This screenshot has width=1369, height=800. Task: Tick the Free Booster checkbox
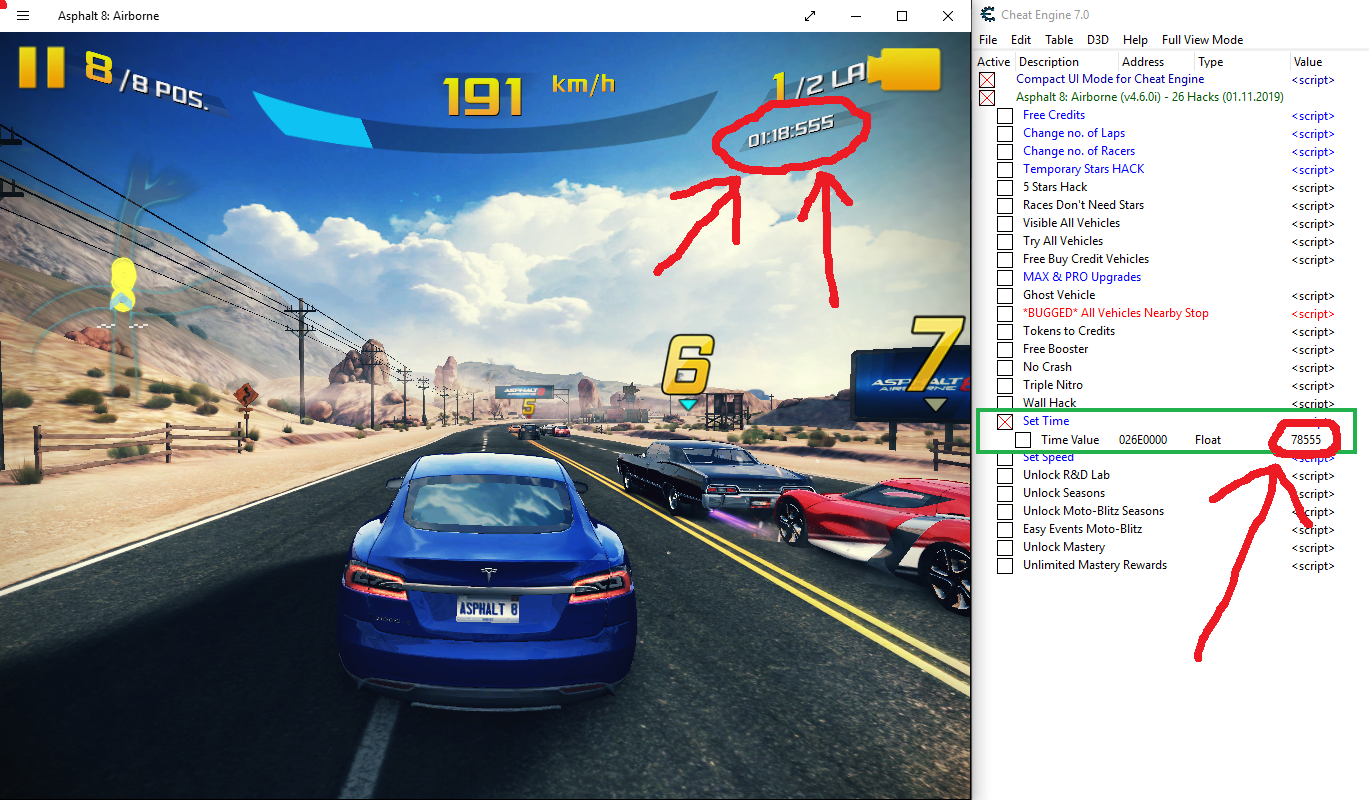[x=1005, y=350]
